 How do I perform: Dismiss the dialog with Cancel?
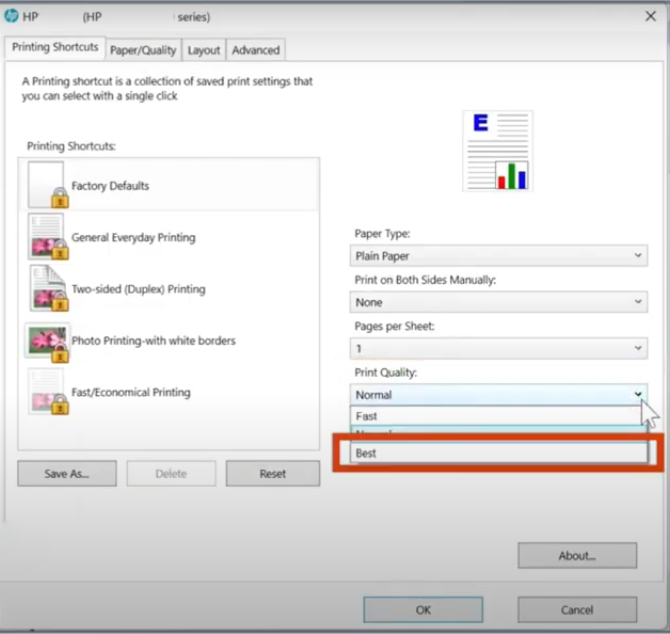tap(577, 610)
